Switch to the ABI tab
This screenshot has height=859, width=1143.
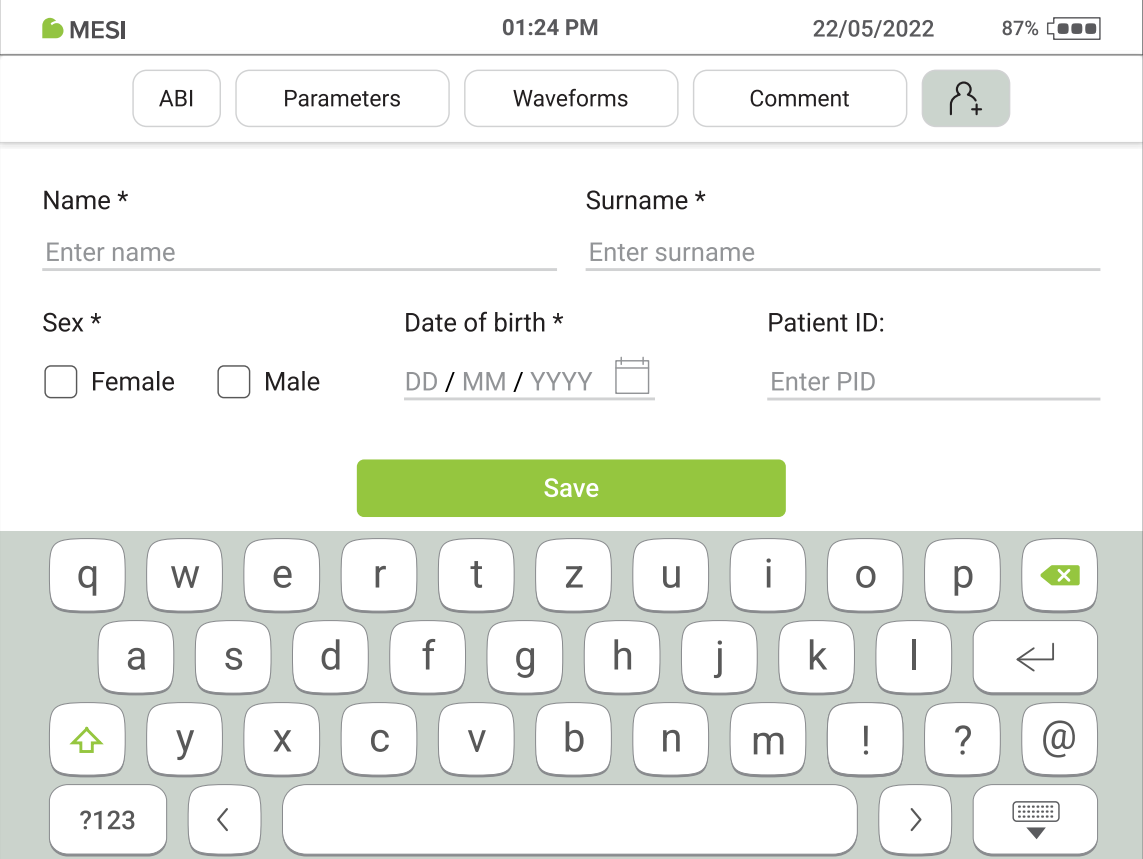pos(176,98)
